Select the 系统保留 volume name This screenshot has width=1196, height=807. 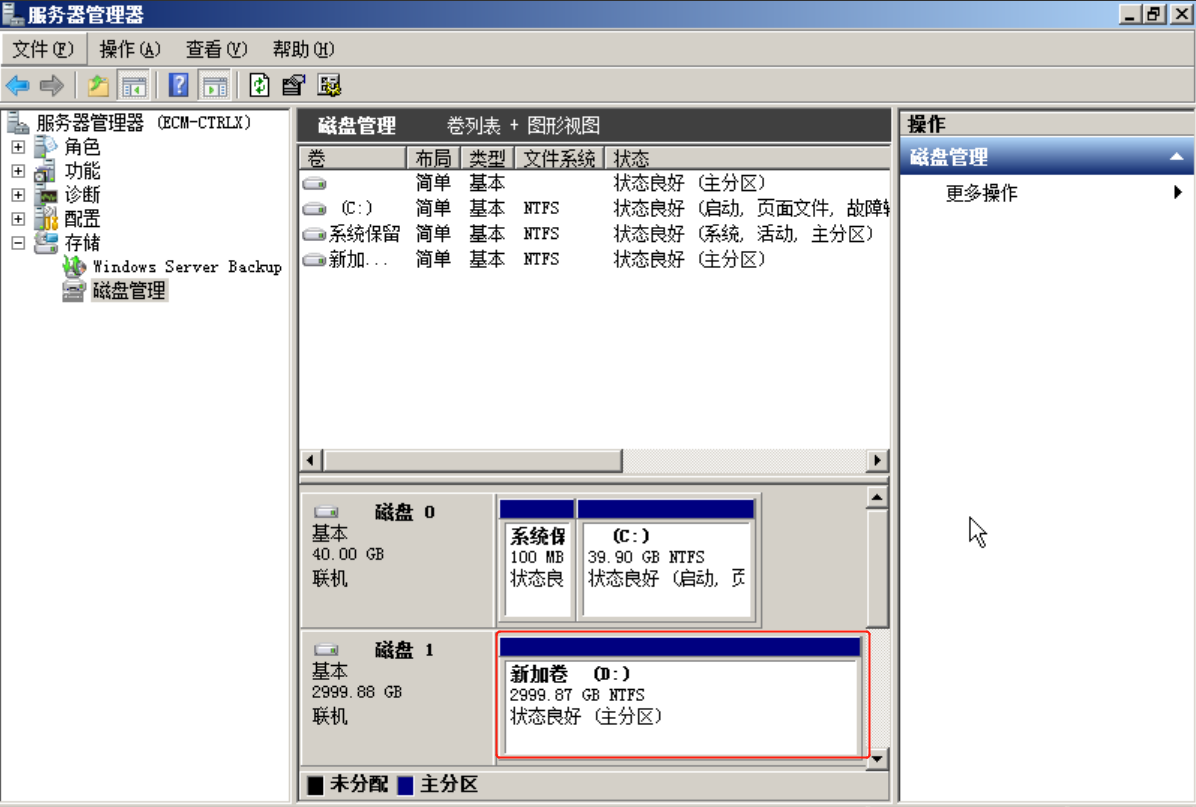(x=364, y=234)
